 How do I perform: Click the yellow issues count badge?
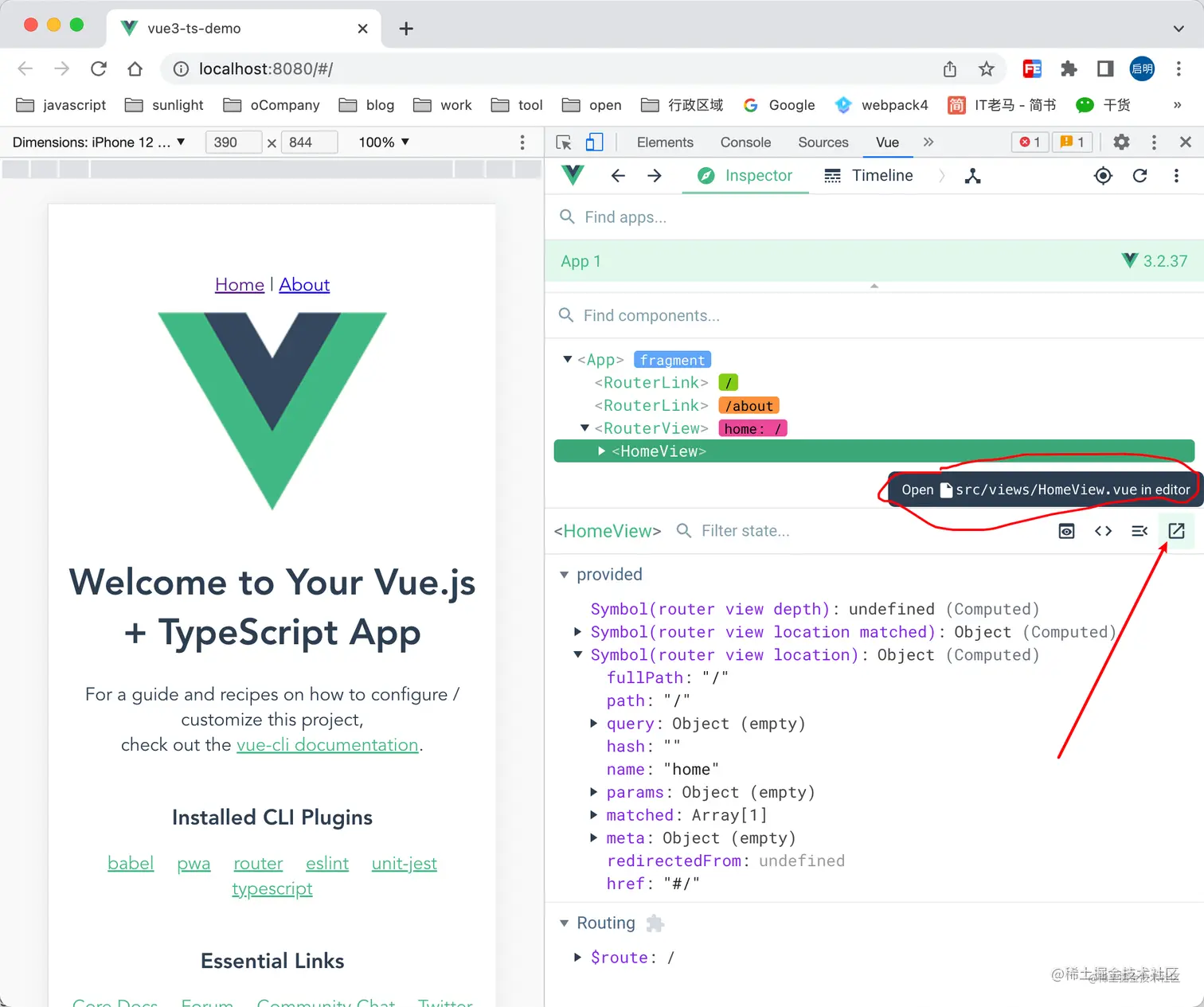click(1072, 142)
